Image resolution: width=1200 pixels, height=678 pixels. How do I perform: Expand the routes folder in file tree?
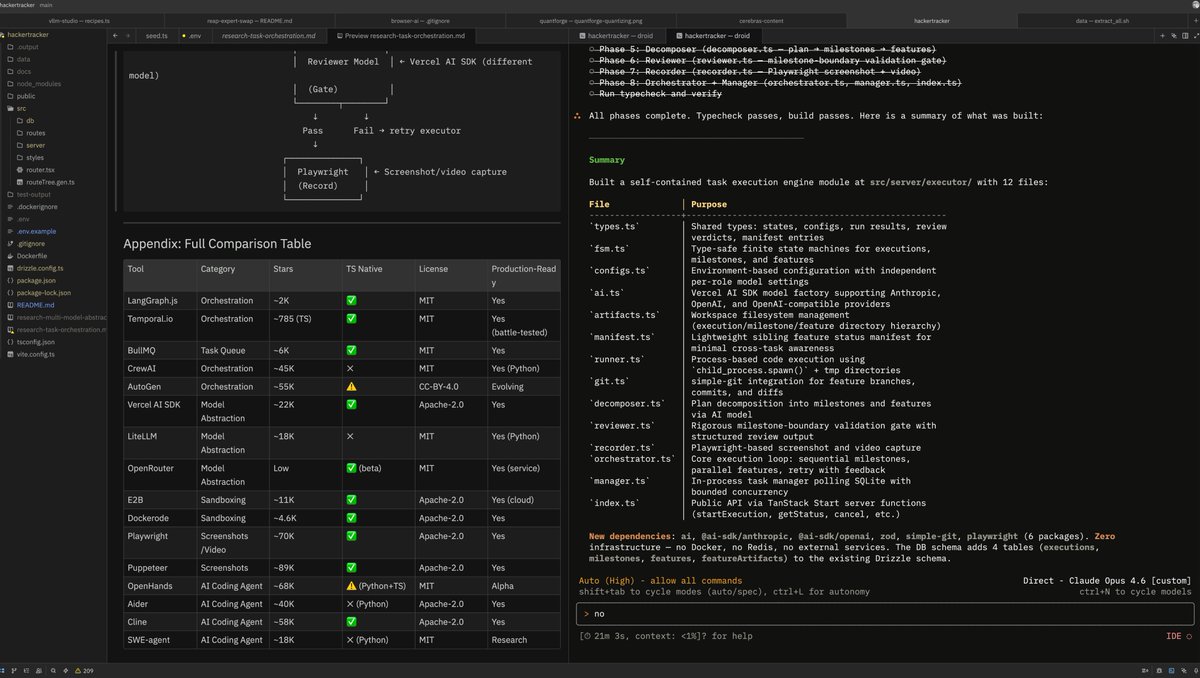(35, 133)
